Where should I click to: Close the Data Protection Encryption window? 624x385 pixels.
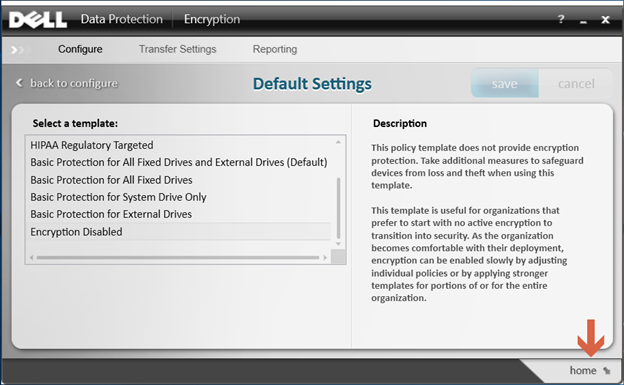click(x=605, y=20)
